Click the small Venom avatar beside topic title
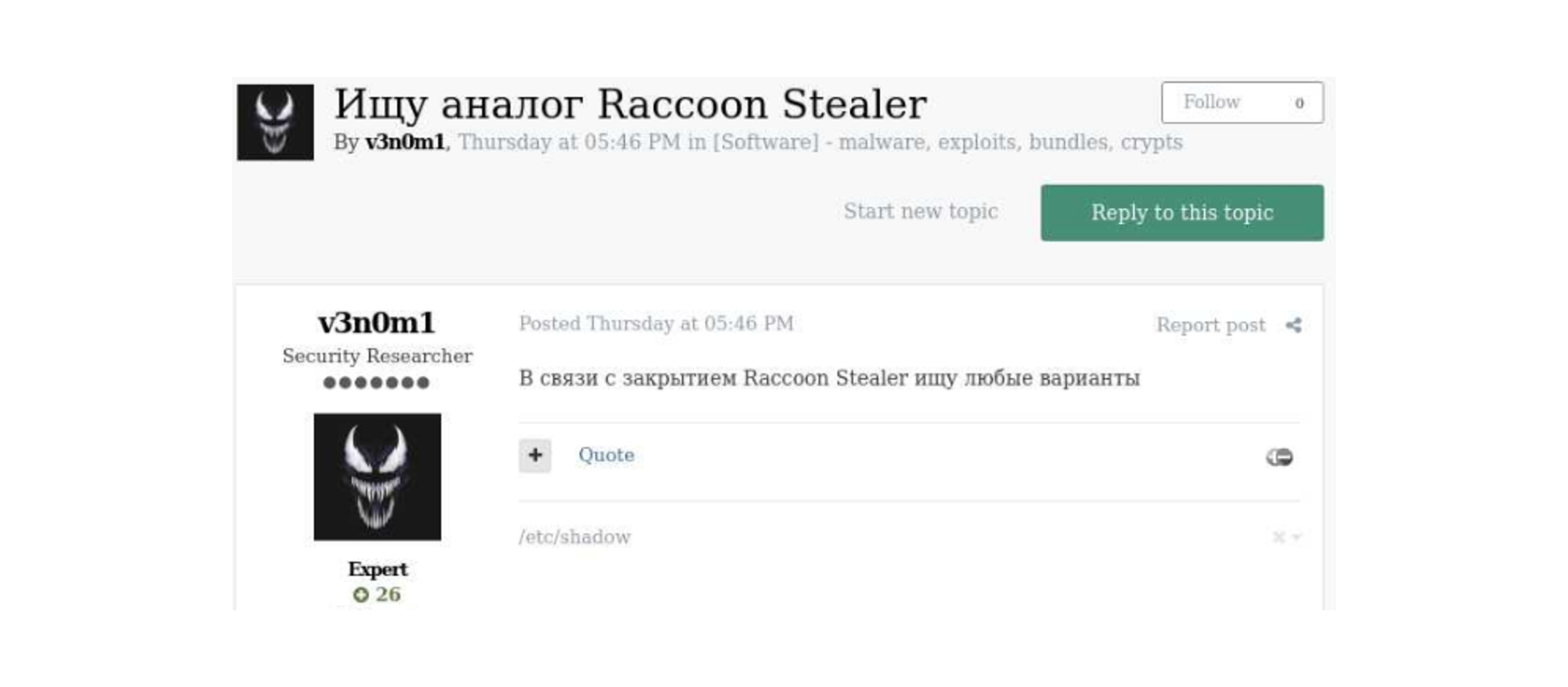1568x687 pixels. click(275, 122)
